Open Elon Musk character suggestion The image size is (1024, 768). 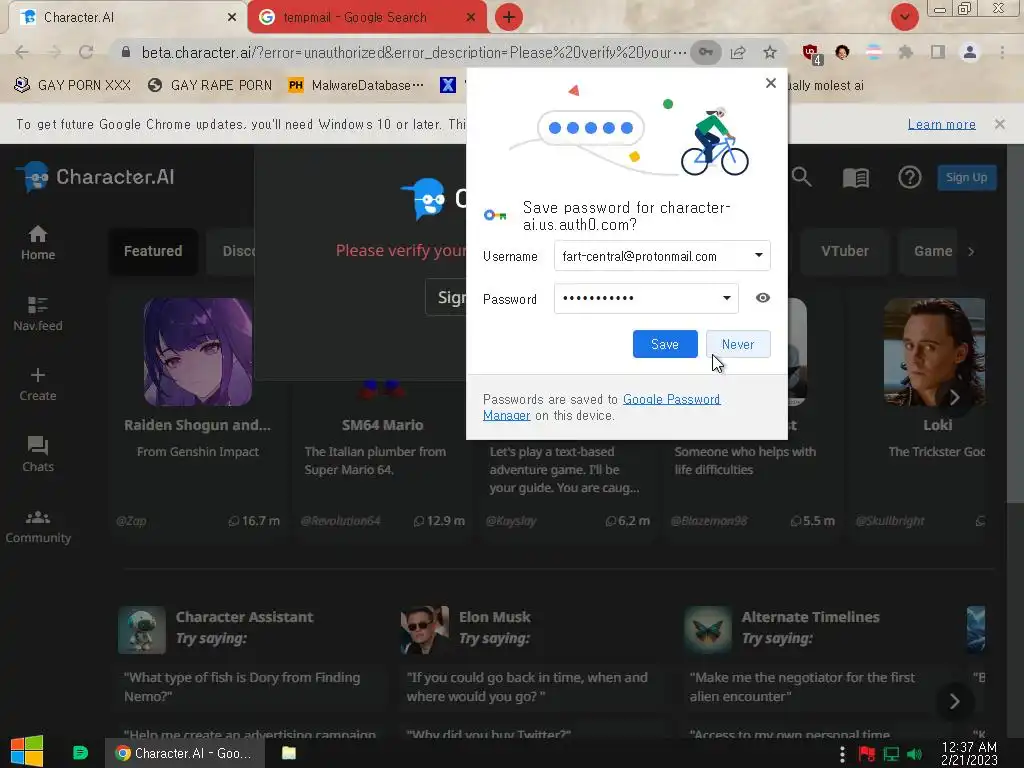pos(466,628)
